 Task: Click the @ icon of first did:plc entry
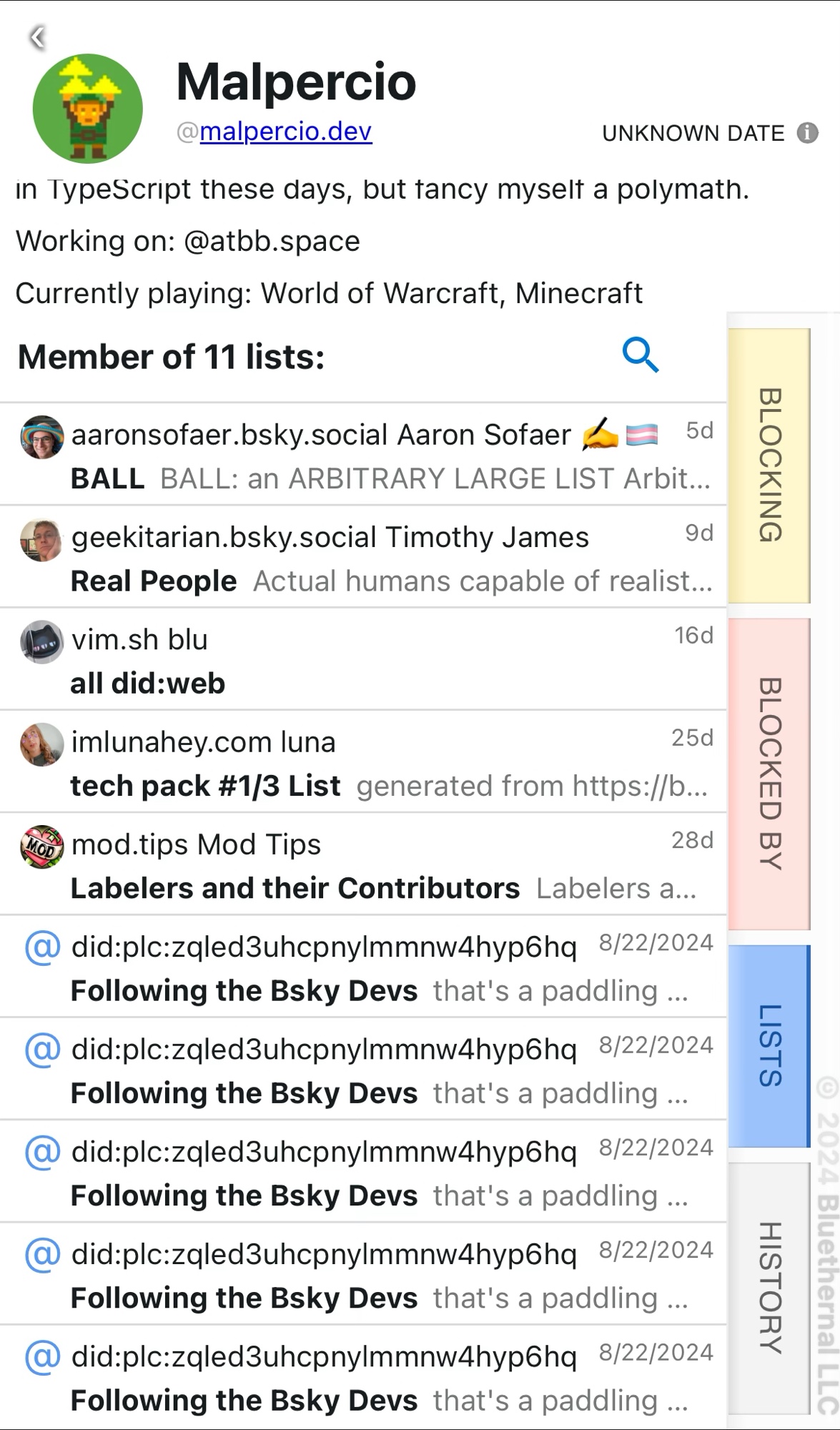coord(42,948)
